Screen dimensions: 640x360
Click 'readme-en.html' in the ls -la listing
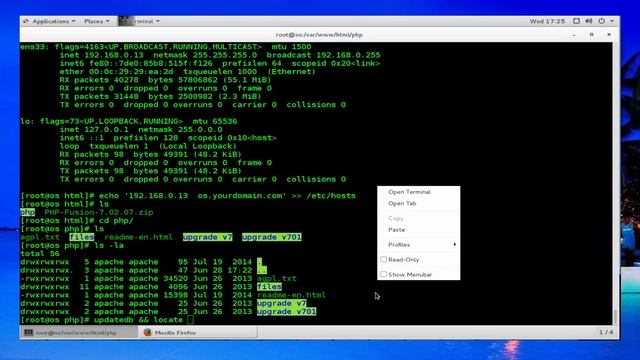pyautogui.click(x=291, y=295)
